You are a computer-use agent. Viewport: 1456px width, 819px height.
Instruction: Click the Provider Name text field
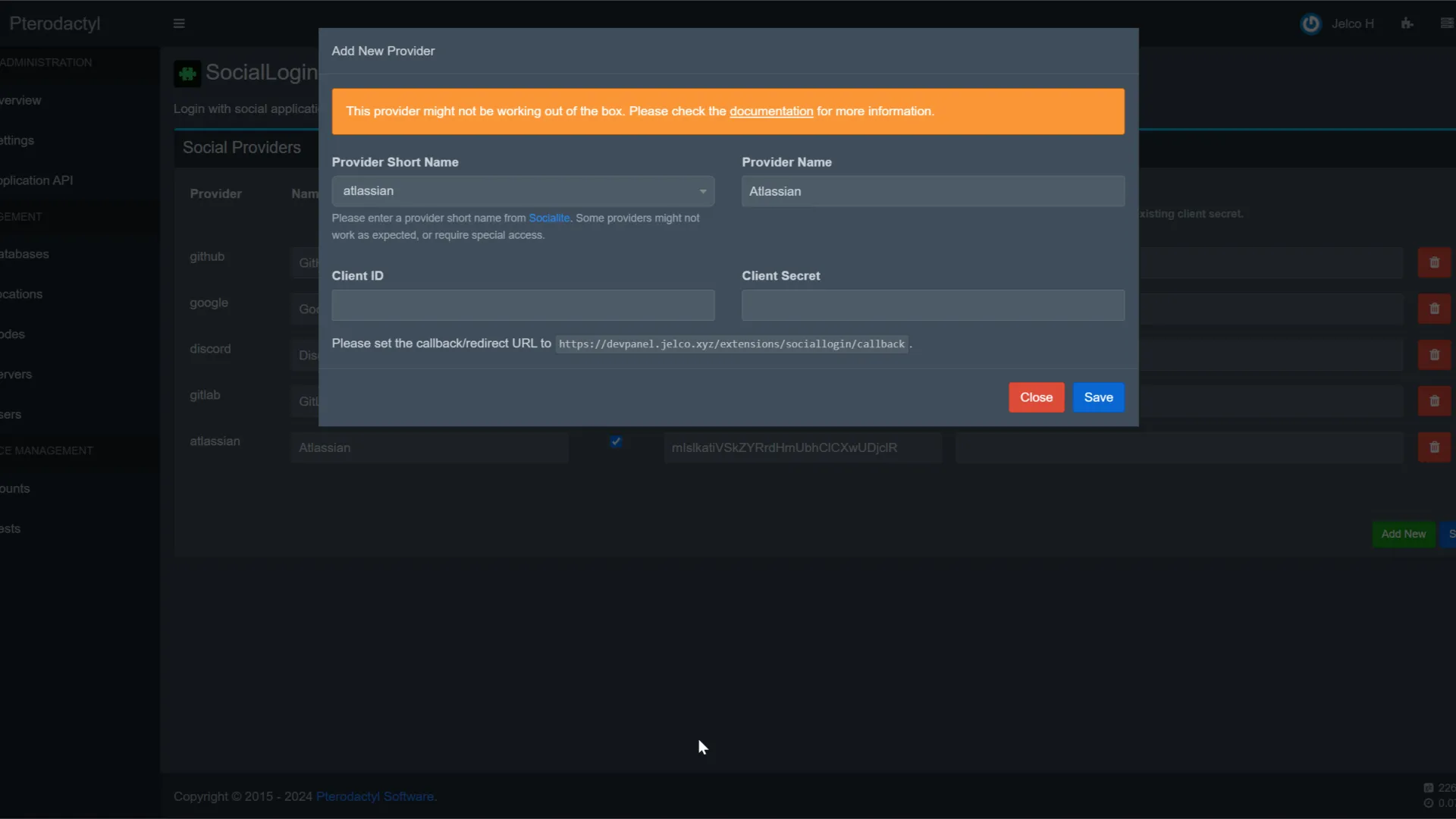(x=932, y=191)
